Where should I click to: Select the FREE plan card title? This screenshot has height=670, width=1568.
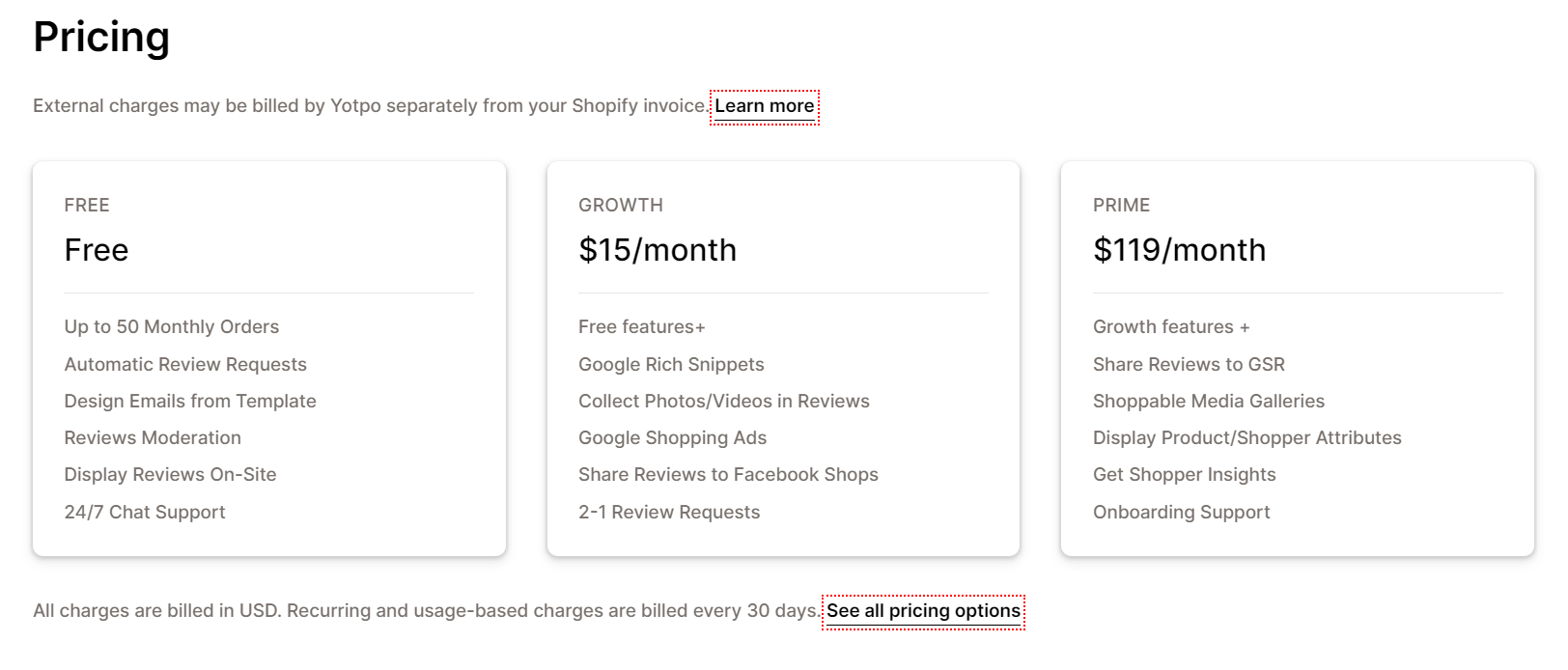[x=87, y=206]
